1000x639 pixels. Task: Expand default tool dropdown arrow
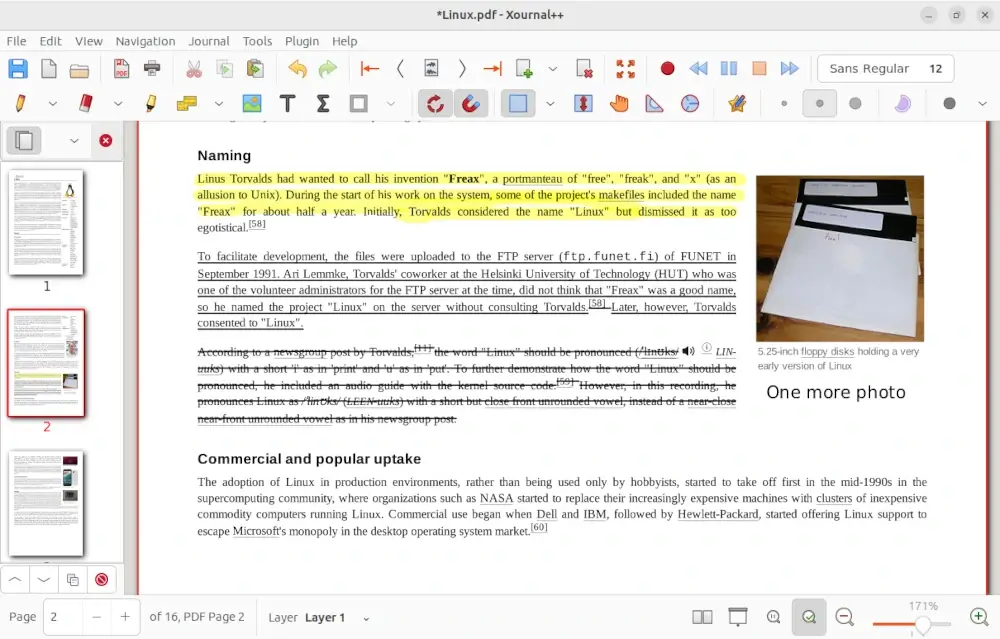(x=219, y=103)
